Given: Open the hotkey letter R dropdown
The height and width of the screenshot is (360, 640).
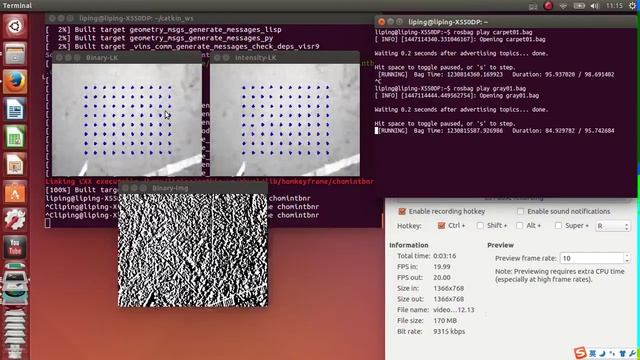Looking at the screenshot, I should [x=612, y=226].
